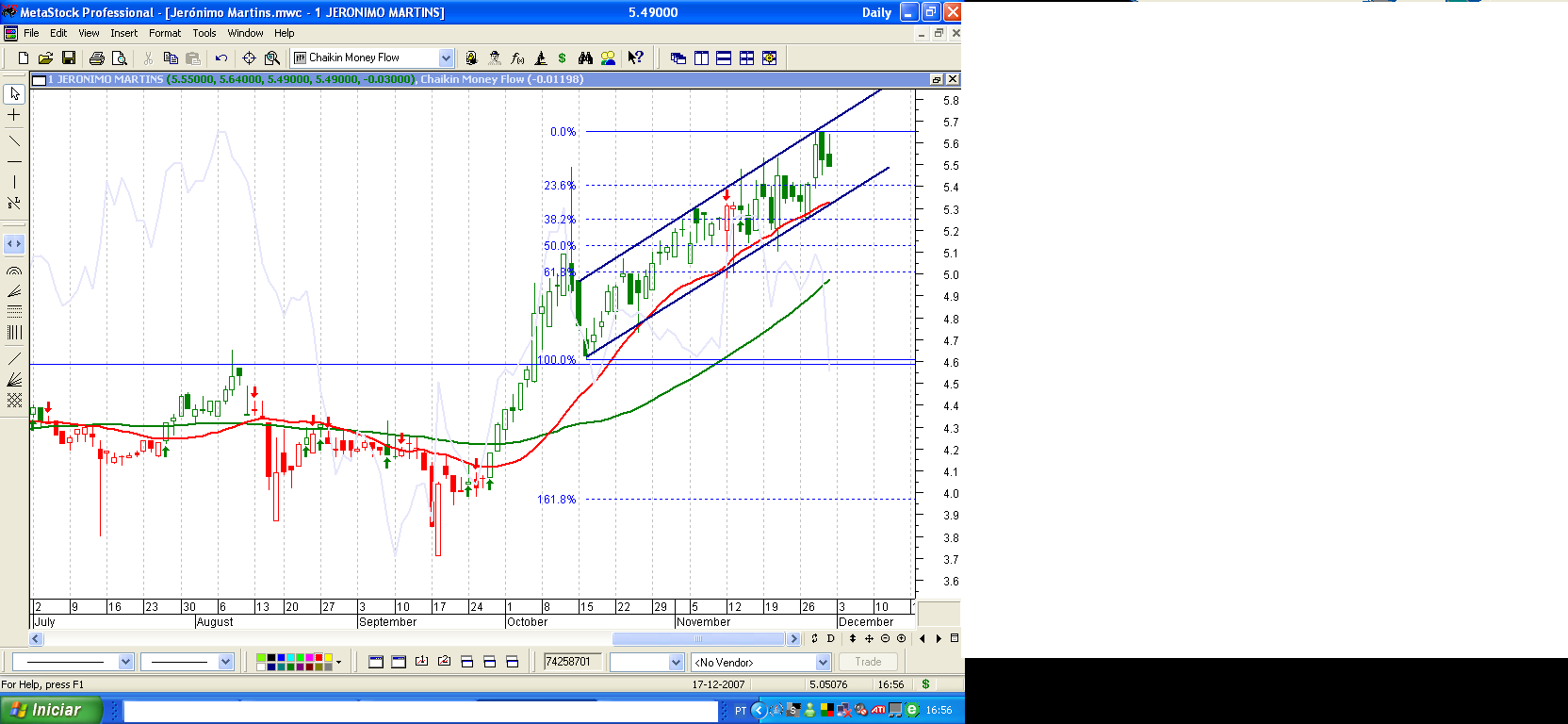Open the Edit menu
1568x724 pixels.
coord(58,33)
